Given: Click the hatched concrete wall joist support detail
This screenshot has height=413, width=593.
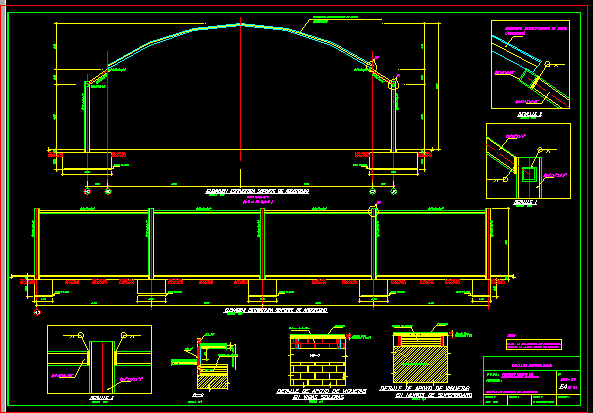Looking at the screenshot, I should [x=421, y=357].
